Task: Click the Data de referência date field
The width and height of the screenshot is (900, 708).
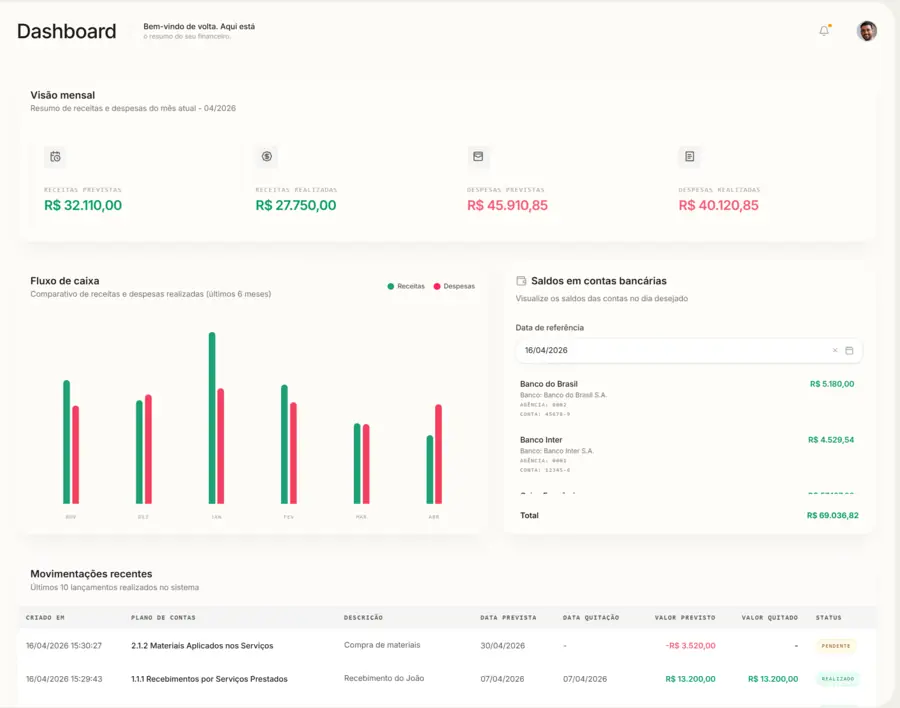Action: (x=689, y=350)
